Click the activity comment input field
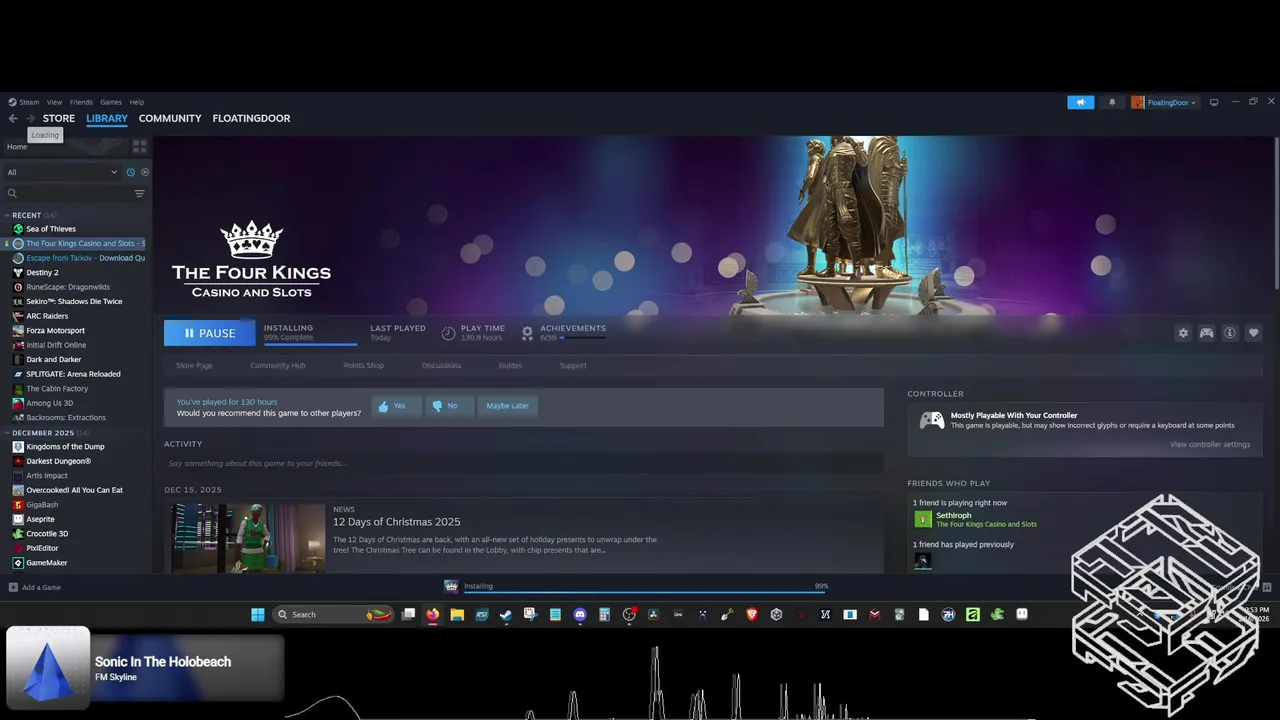This screenshot has height=720, width=1280. click(524, 463)
